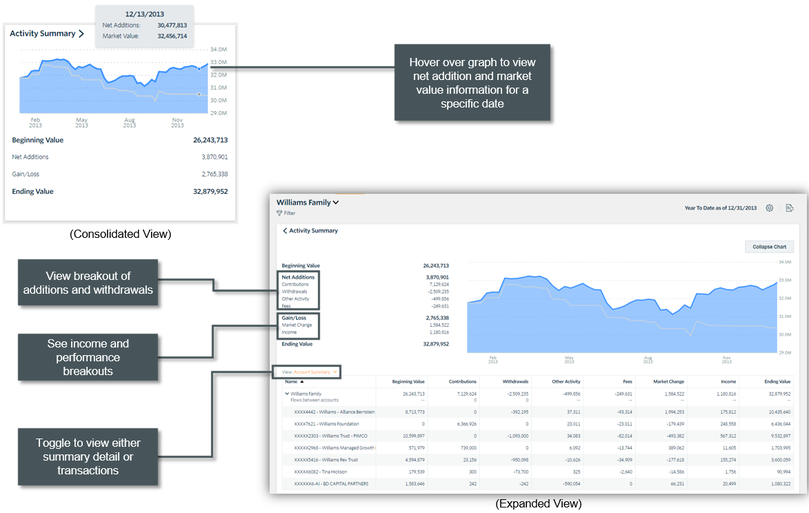This screenshot has height=513, width=809.
Task: Click the Filter funnel icon
Action: pos(279,213)
